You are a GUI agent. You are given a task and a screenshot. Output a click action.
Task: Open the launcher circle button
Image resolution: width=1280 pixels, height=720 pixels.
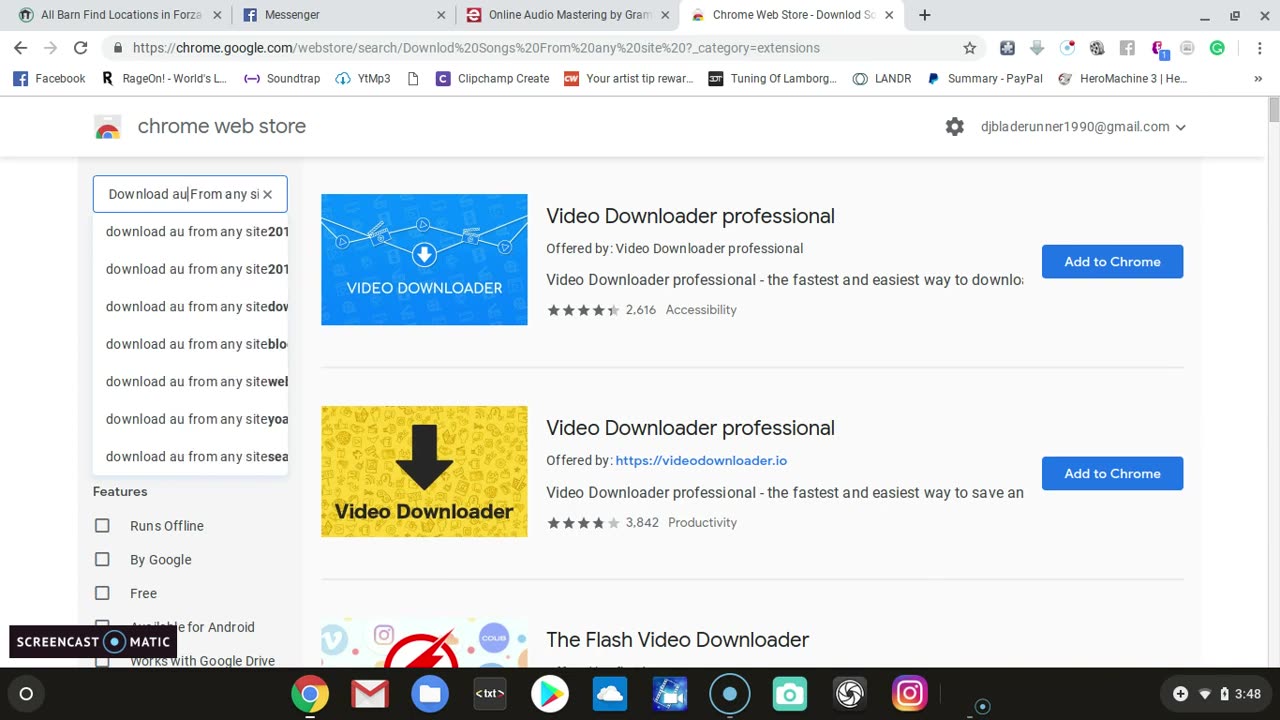pyautogui.click(x=26, y=694)
